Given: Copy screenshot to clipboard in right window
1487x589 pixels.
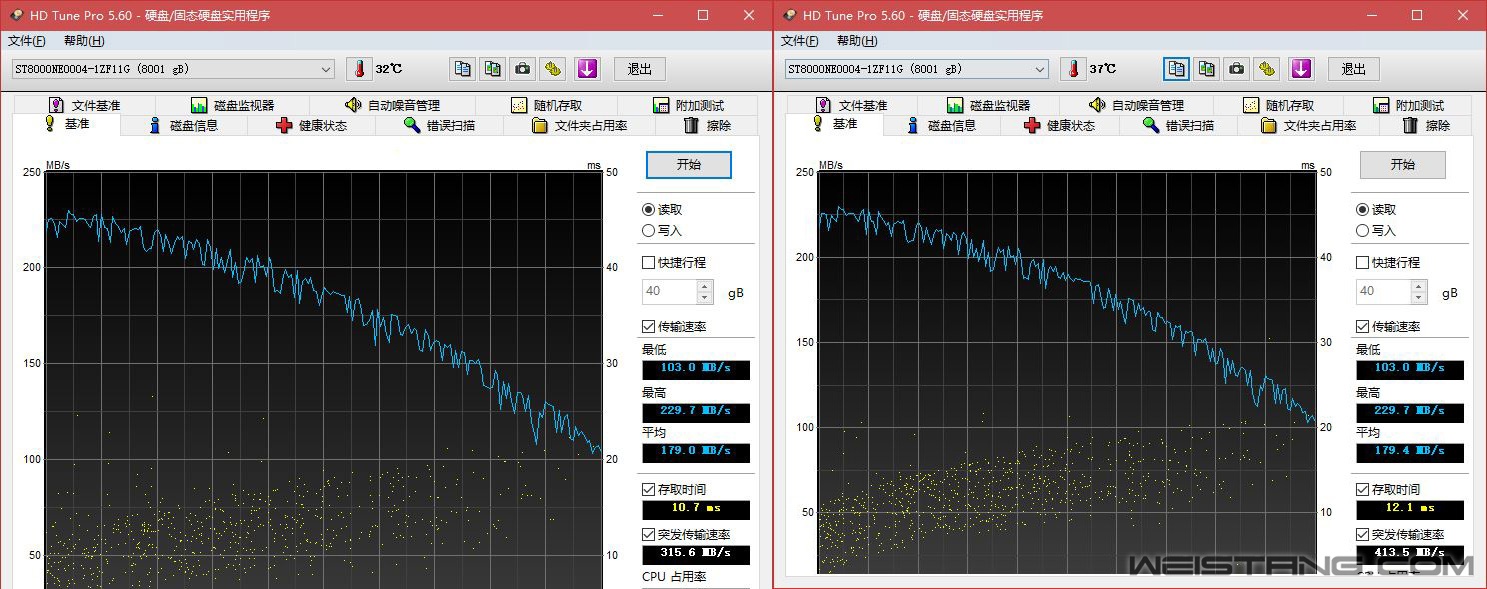Looking at the screenshot, I should 1207,69.
